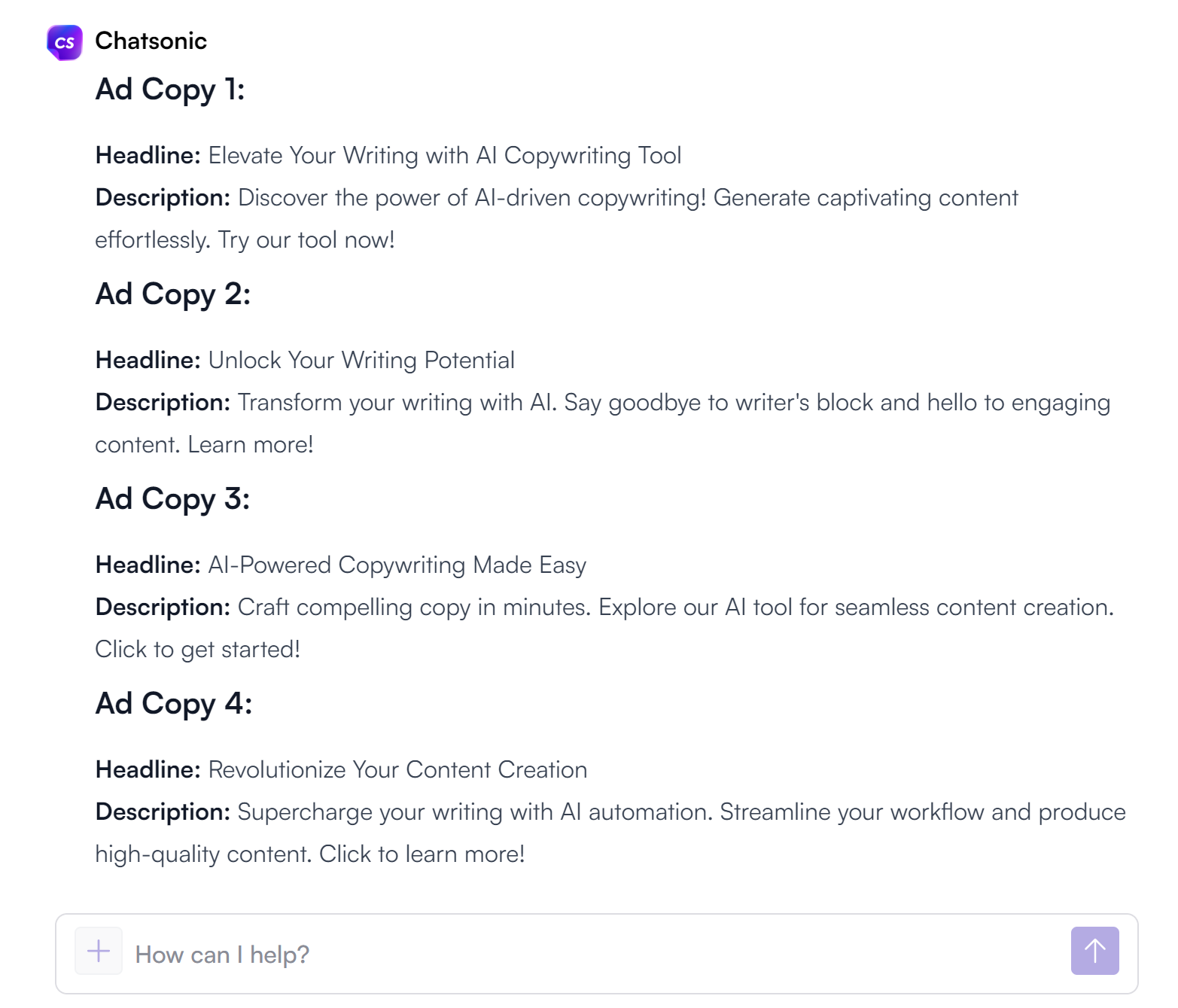Click headline 'Unlock Your Writing Potential'
This screenshot has height=1008, width=1178.
(x=361, y=361)
